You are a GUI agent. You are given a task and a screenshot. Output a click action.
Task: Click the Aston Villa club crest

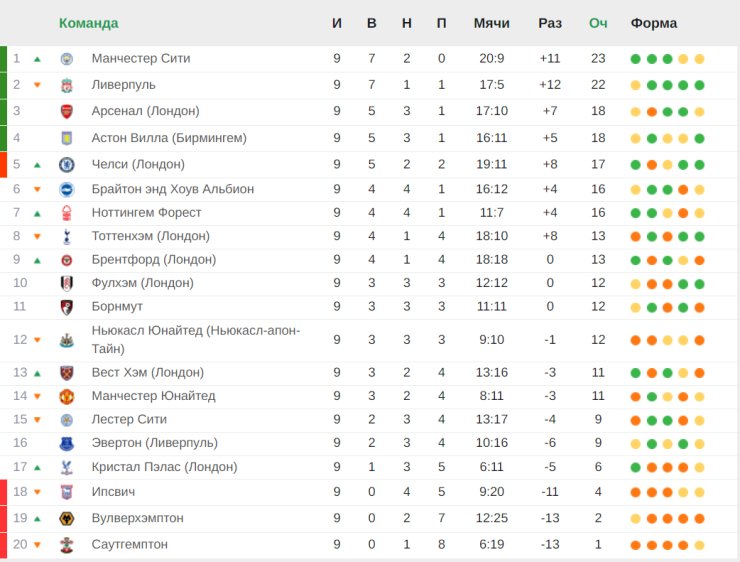[x=67, y=138]
